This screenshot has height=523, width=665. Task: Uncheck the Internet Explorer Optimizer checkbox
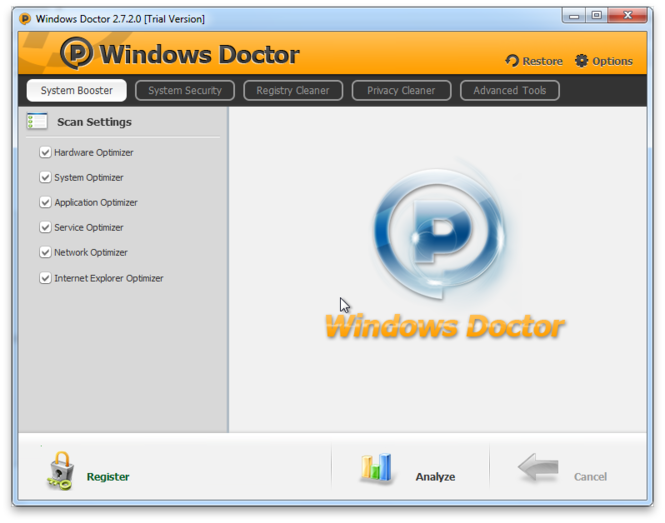click(x=45, y=278)
